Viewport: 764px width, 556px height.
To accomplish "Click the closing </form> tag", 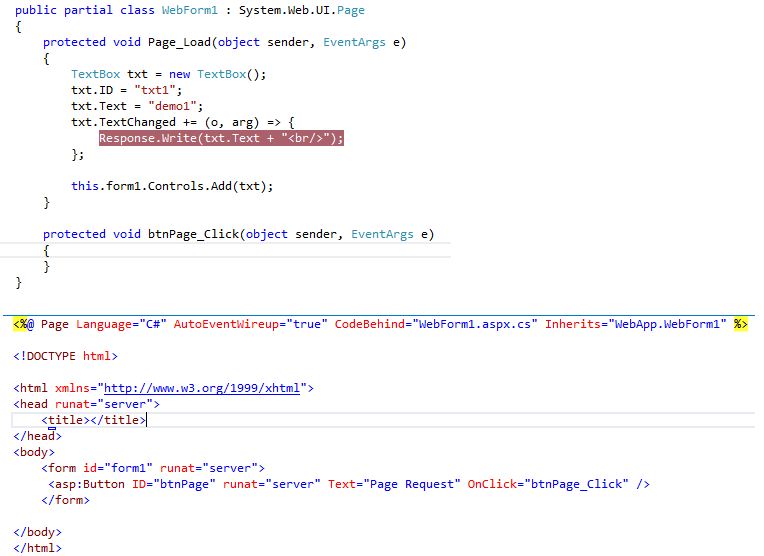I will [x=65, y=500].
